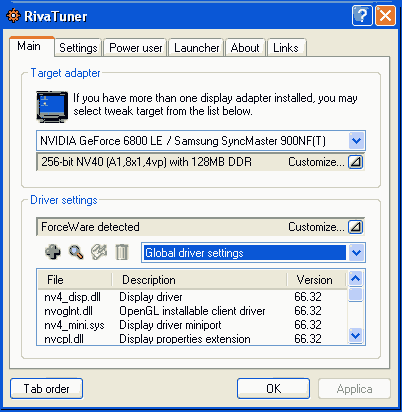The width and height of the screenshot is (402, 412).
Task: Open Customize arrow for ForceWare detected row
Action: [x=355, y=227]
